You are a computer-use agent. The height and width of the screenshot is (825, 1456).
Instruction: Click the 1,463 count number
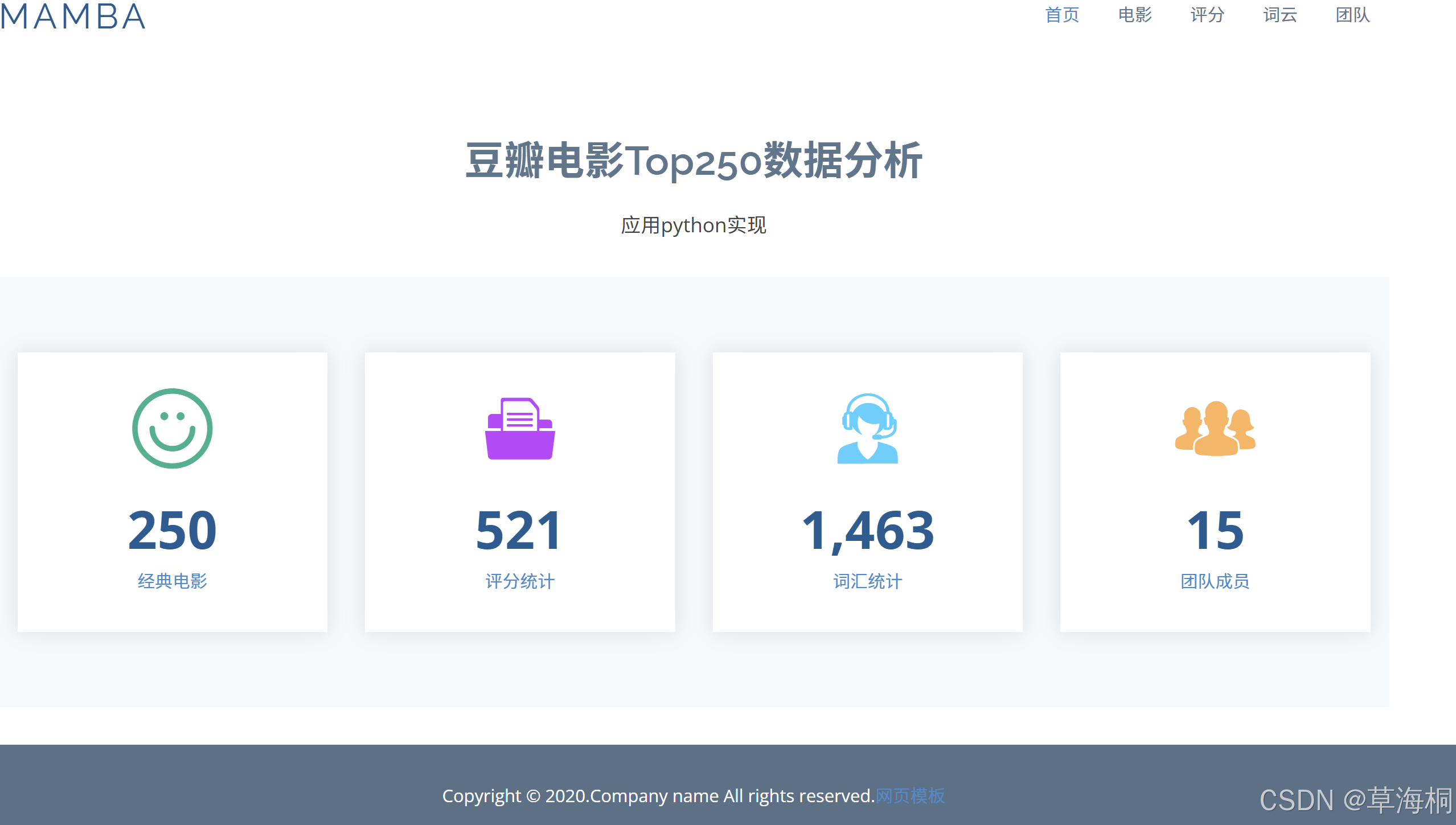(x=867, y=531)
